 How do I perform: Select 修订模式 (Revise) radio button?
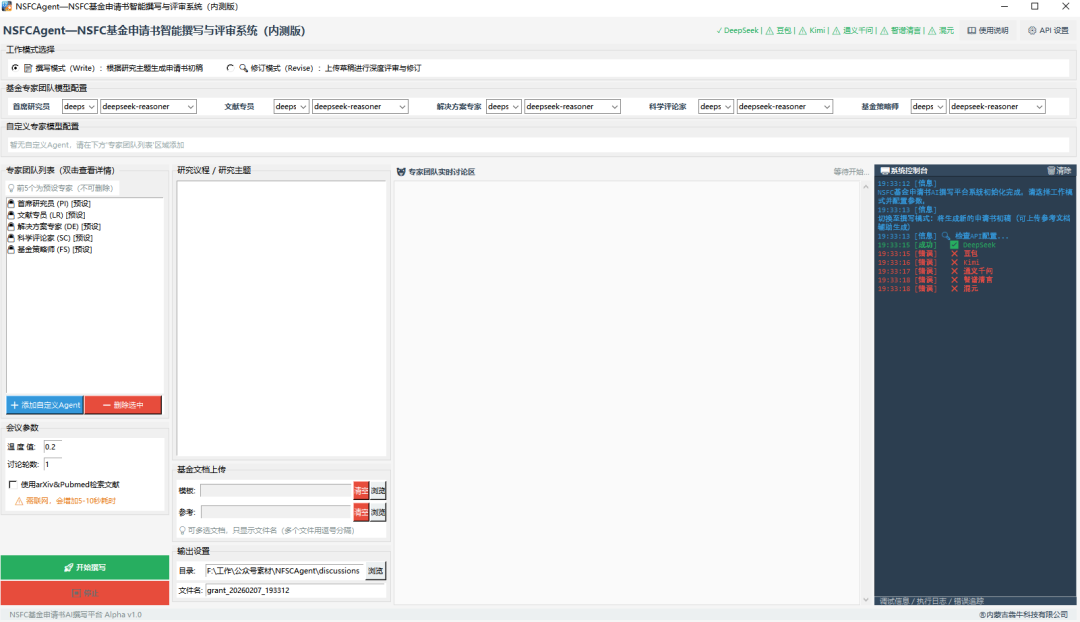pyautogui.click(x=230, y=68)
